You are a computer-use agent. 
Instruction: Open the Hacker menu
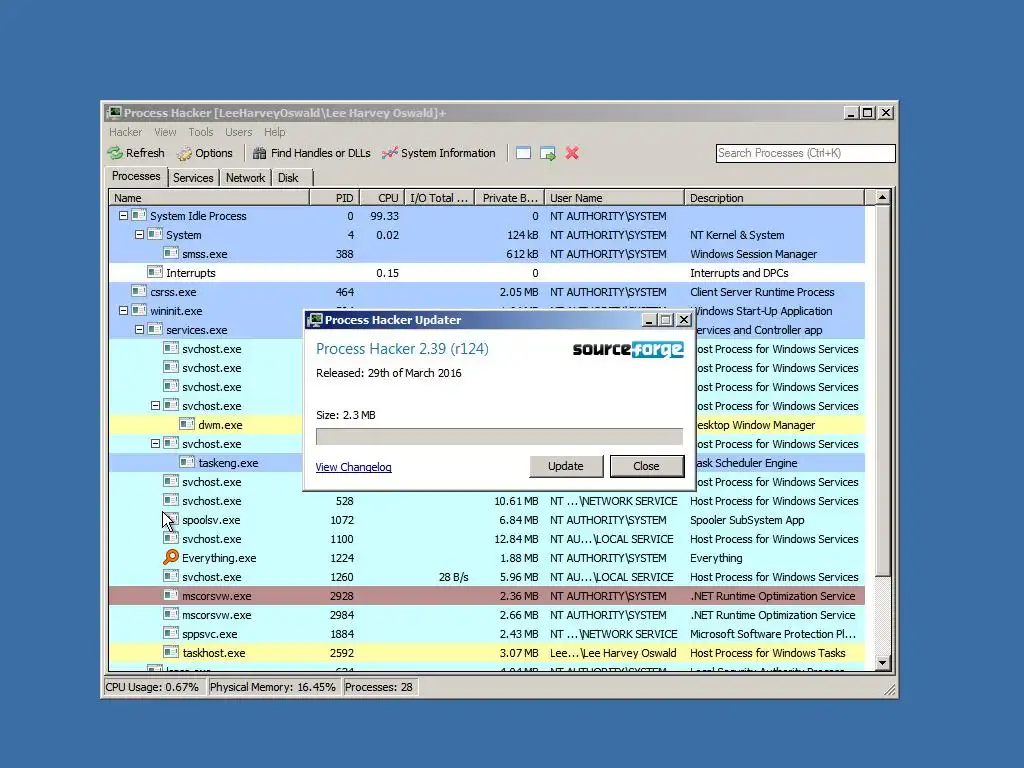(x=125, y=132)
